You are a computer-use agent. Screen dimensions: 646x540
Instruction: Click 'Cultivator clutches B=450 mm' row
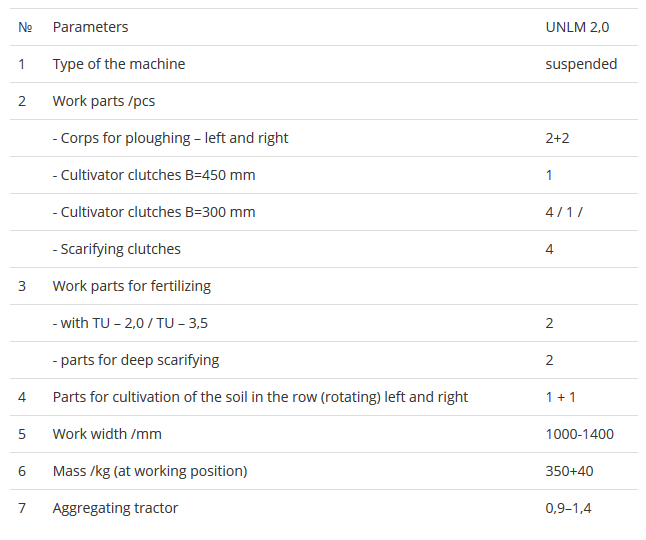[154, 175]
